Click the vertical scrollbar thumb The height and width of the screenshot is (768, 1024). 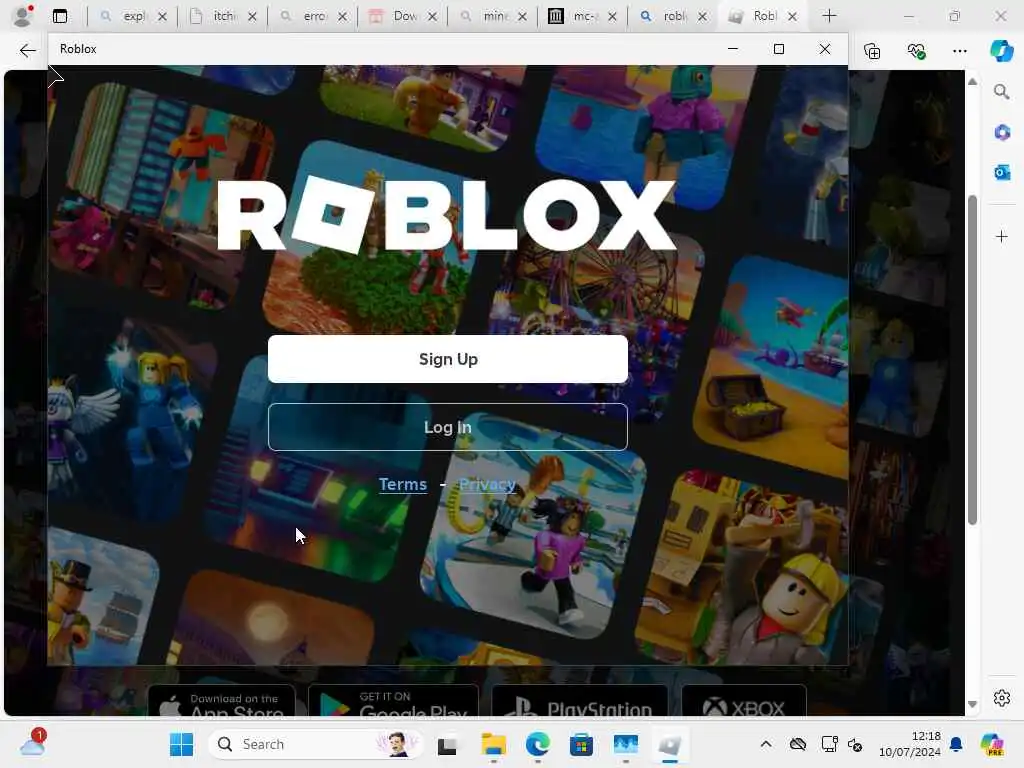(972, 359)
